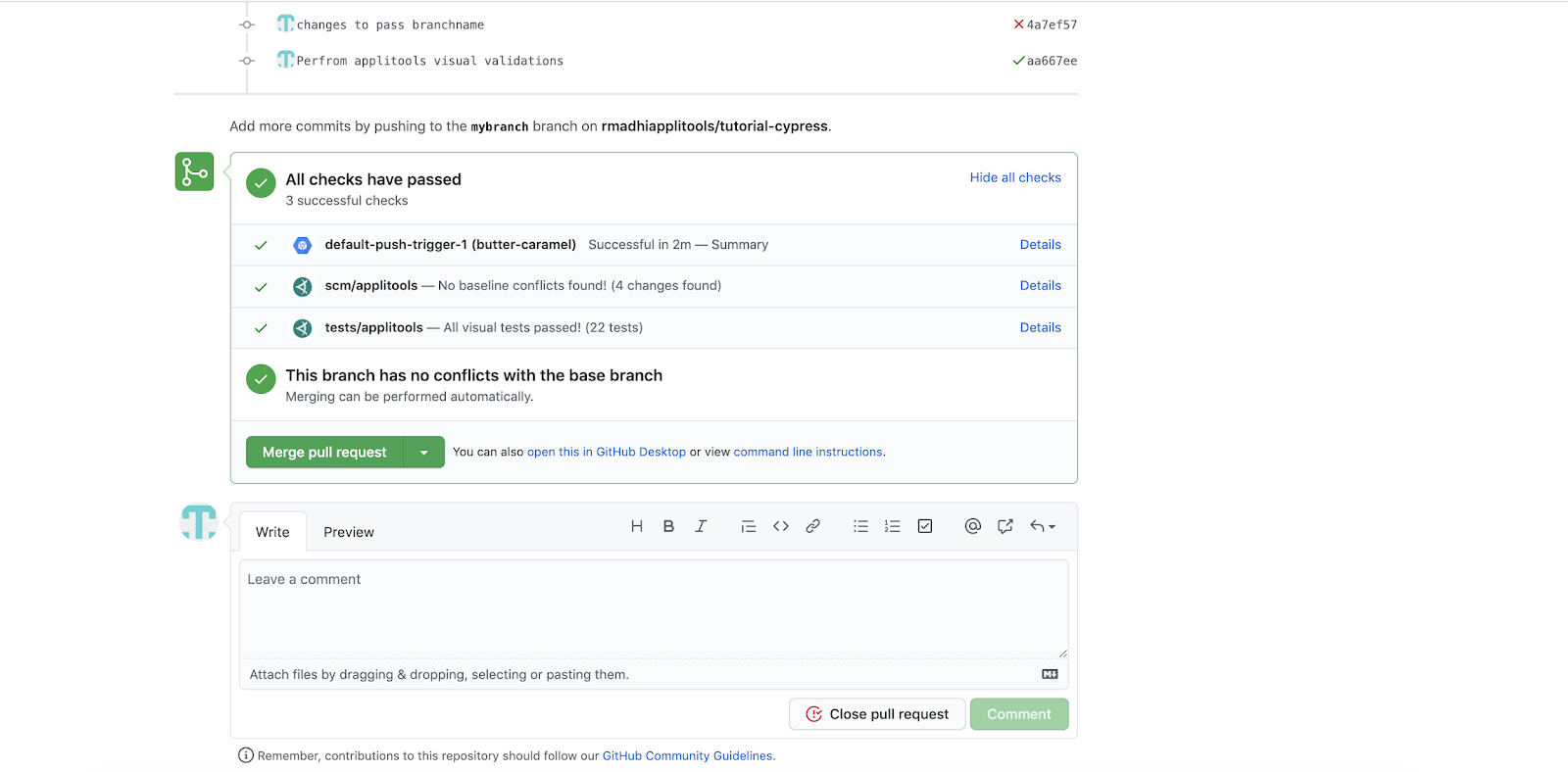Open Details for tests/applitools check
The width and height of the screenshot is (1568, 772).
coord(1040,327)
